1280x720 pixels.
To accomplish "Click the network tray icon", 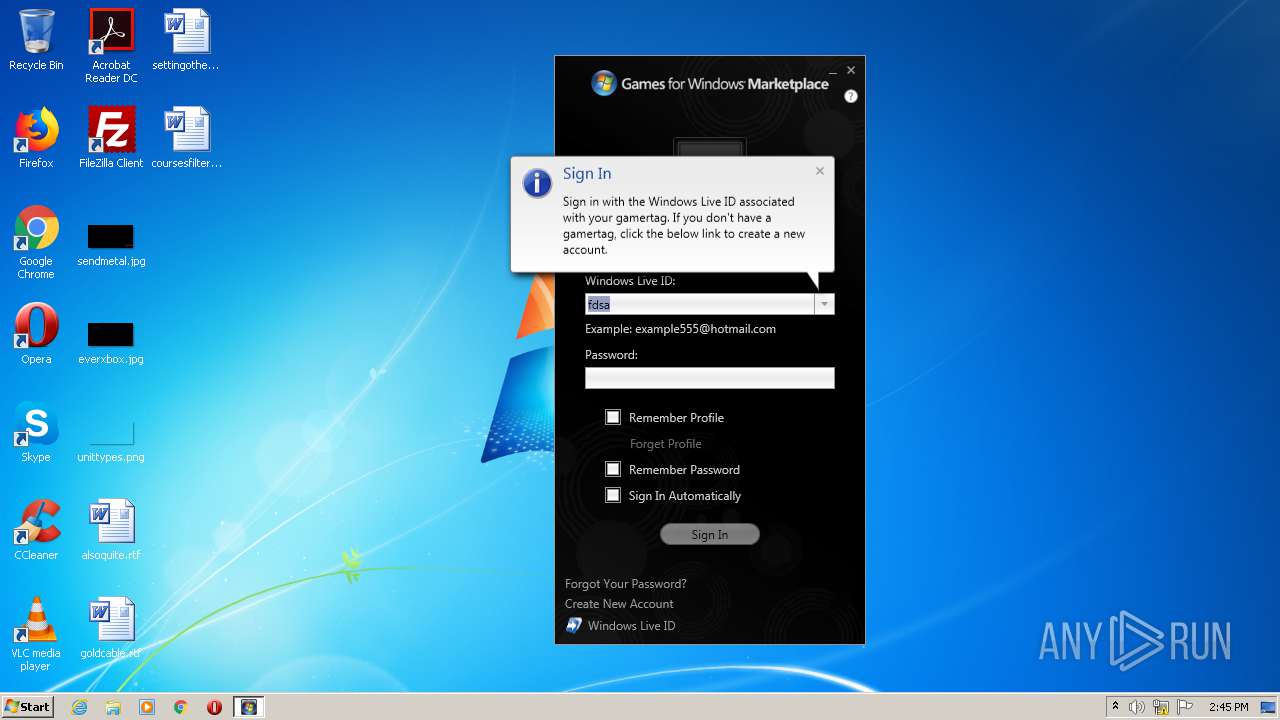I will coord(1161,707).
